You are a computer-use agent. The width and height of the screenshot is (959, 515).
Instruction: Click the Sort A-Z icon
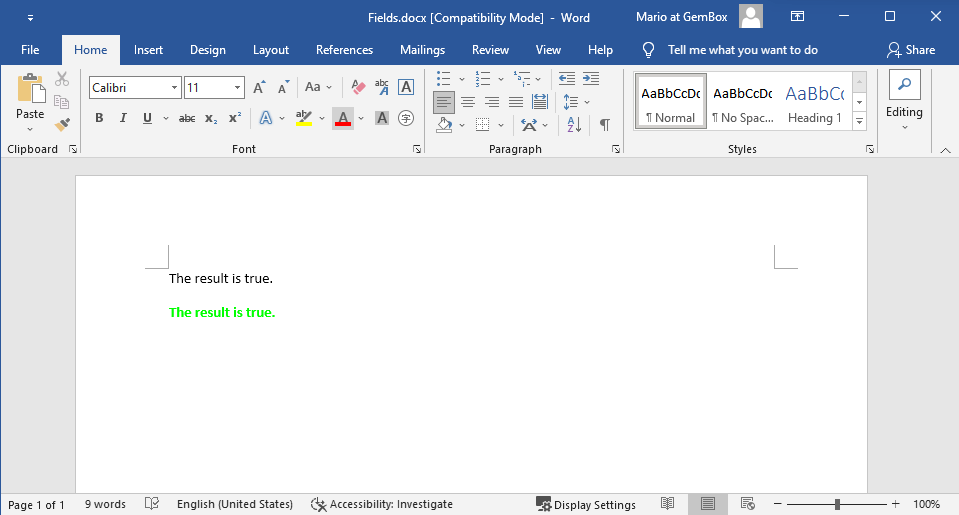coord(574,125)
